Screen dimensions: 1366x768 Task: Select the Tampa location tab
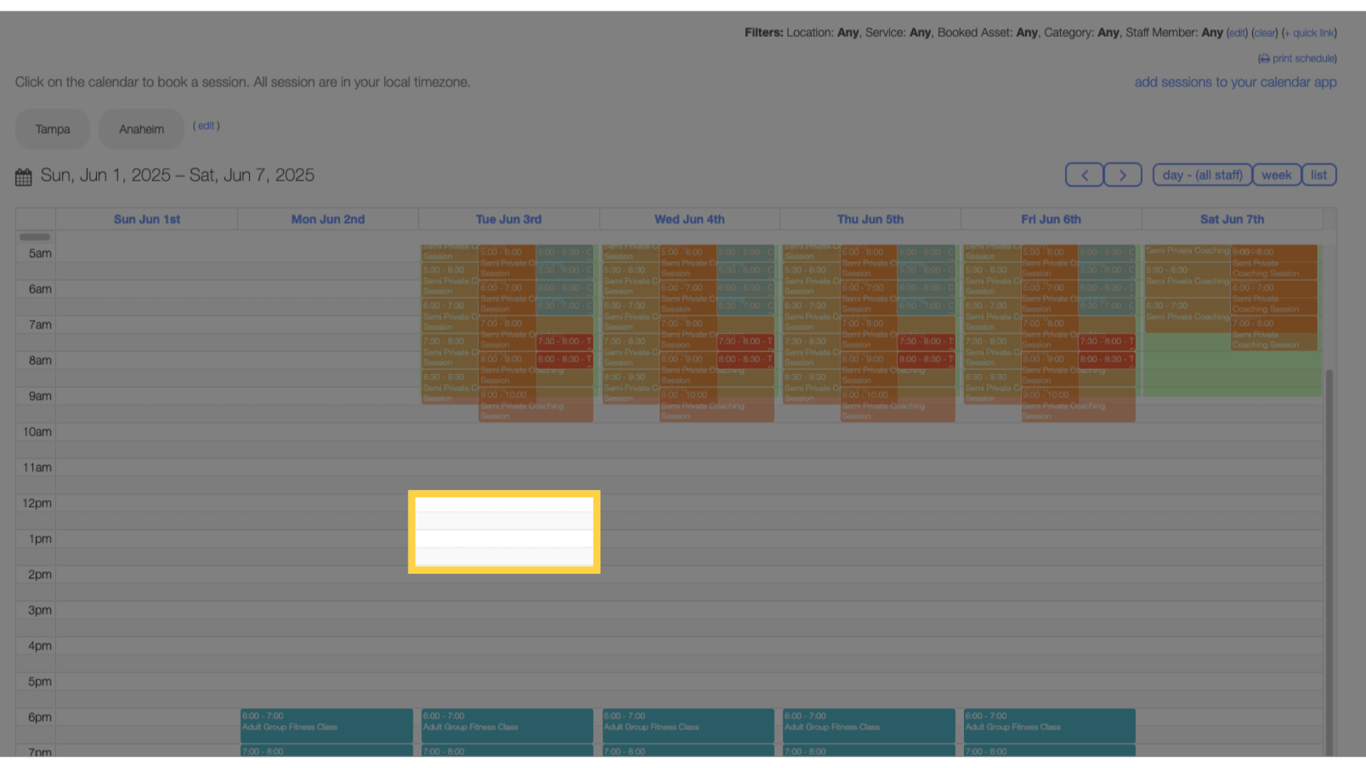point(52,128)
